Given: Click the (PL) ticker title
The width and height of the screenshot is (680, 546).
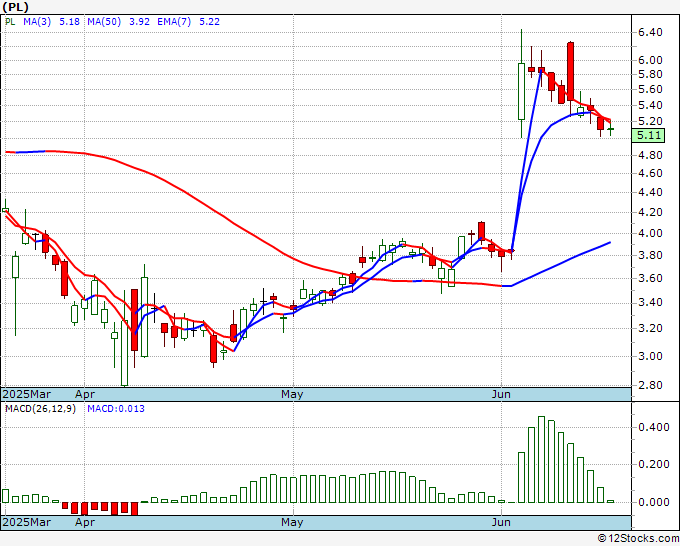Looking at the screenshot, I should coord(16,7).
